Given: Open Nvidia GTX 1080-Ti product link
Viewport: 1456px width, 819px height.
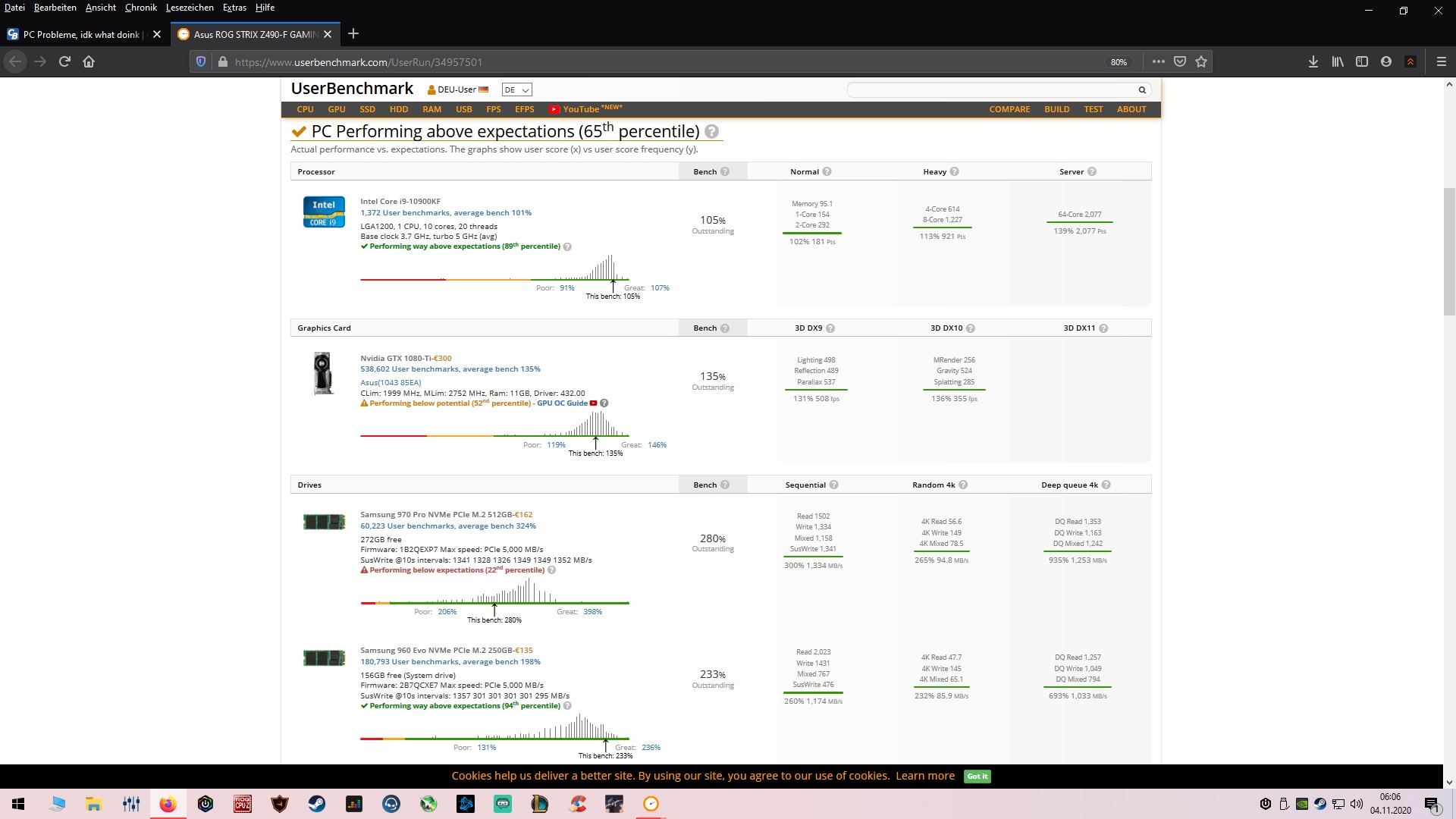Looking at the screenshot, I should (x=396, y=358).
